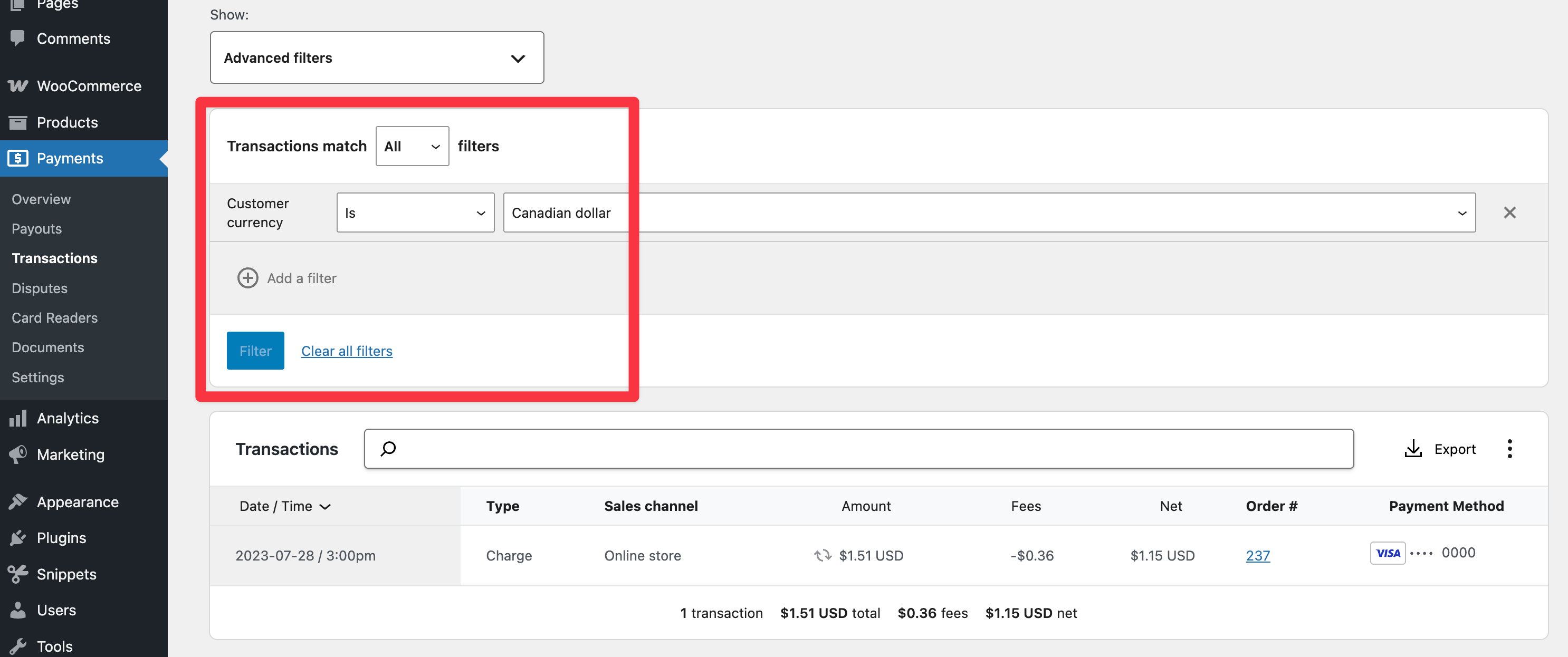Image resolution: width=1568 pixels, height=657 pixels.
Task: Remove the Customer currency filter with X
Action: point(1509,212)
